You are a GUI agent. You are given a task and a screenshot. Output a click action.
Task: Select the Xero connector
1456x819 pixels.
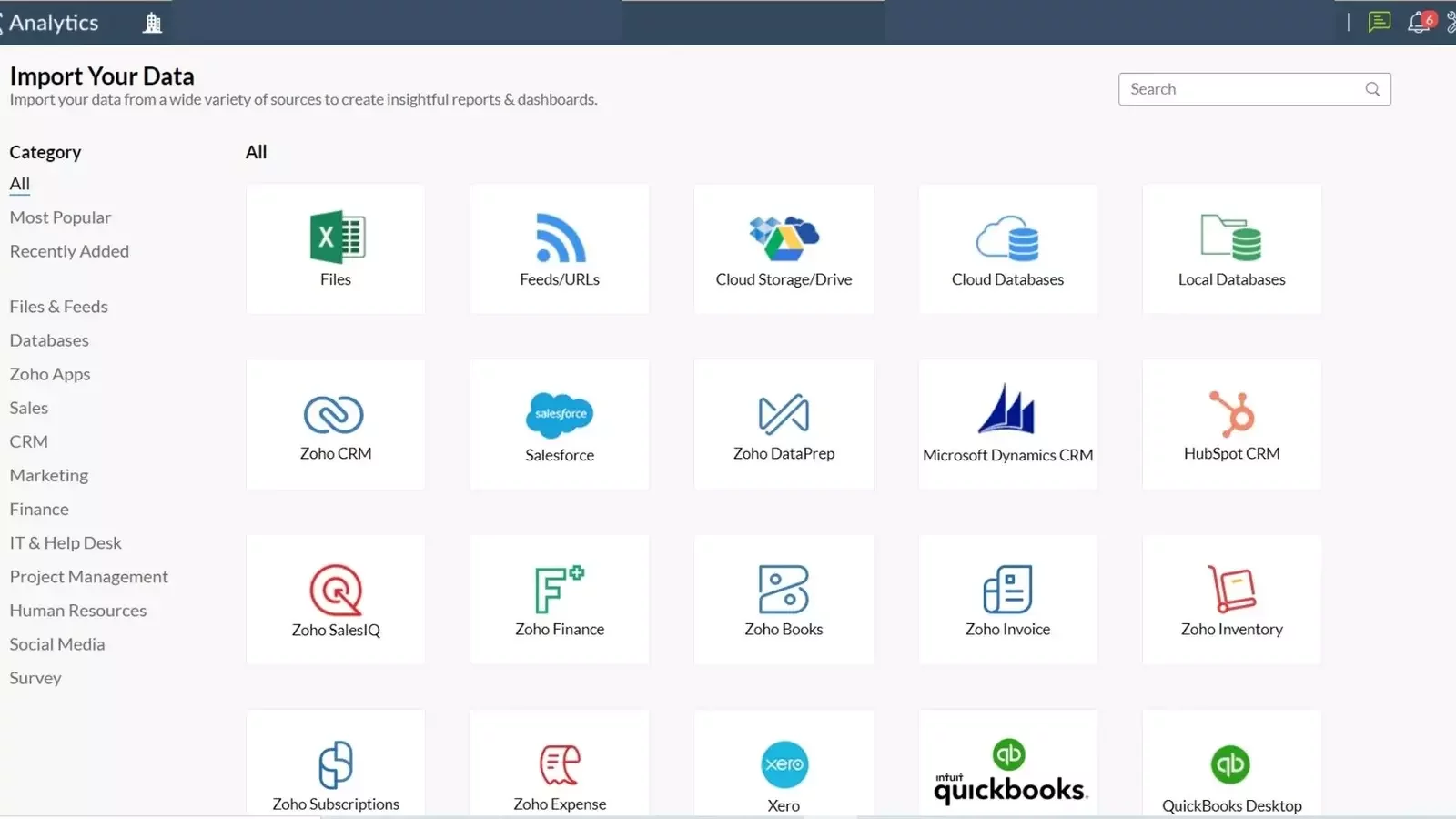(x=784, y=764)
